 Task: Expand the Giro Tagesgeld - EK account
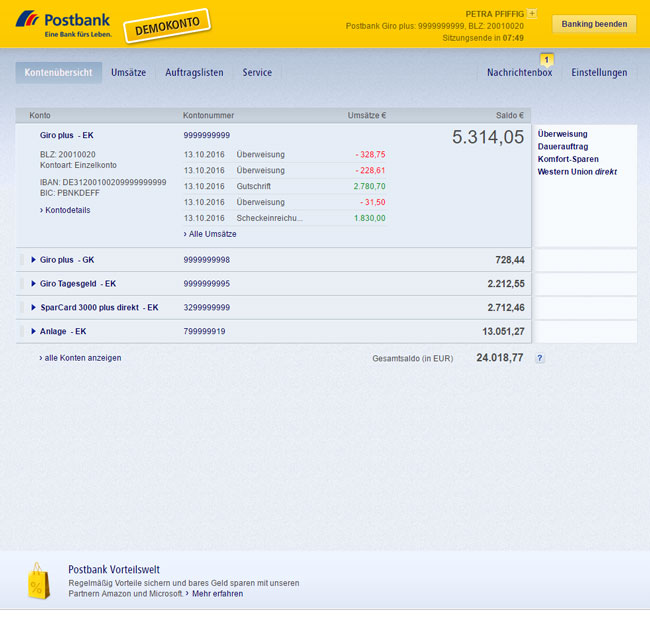tap(34, 284)
